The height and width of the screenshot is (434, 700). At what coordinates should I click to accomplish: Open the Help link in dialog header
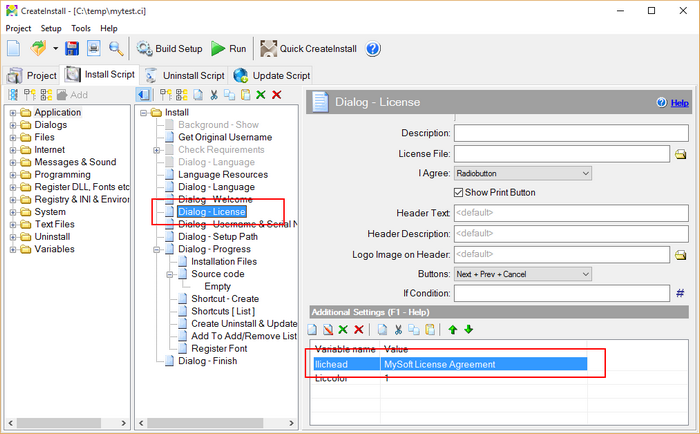(x=679, y=103)
